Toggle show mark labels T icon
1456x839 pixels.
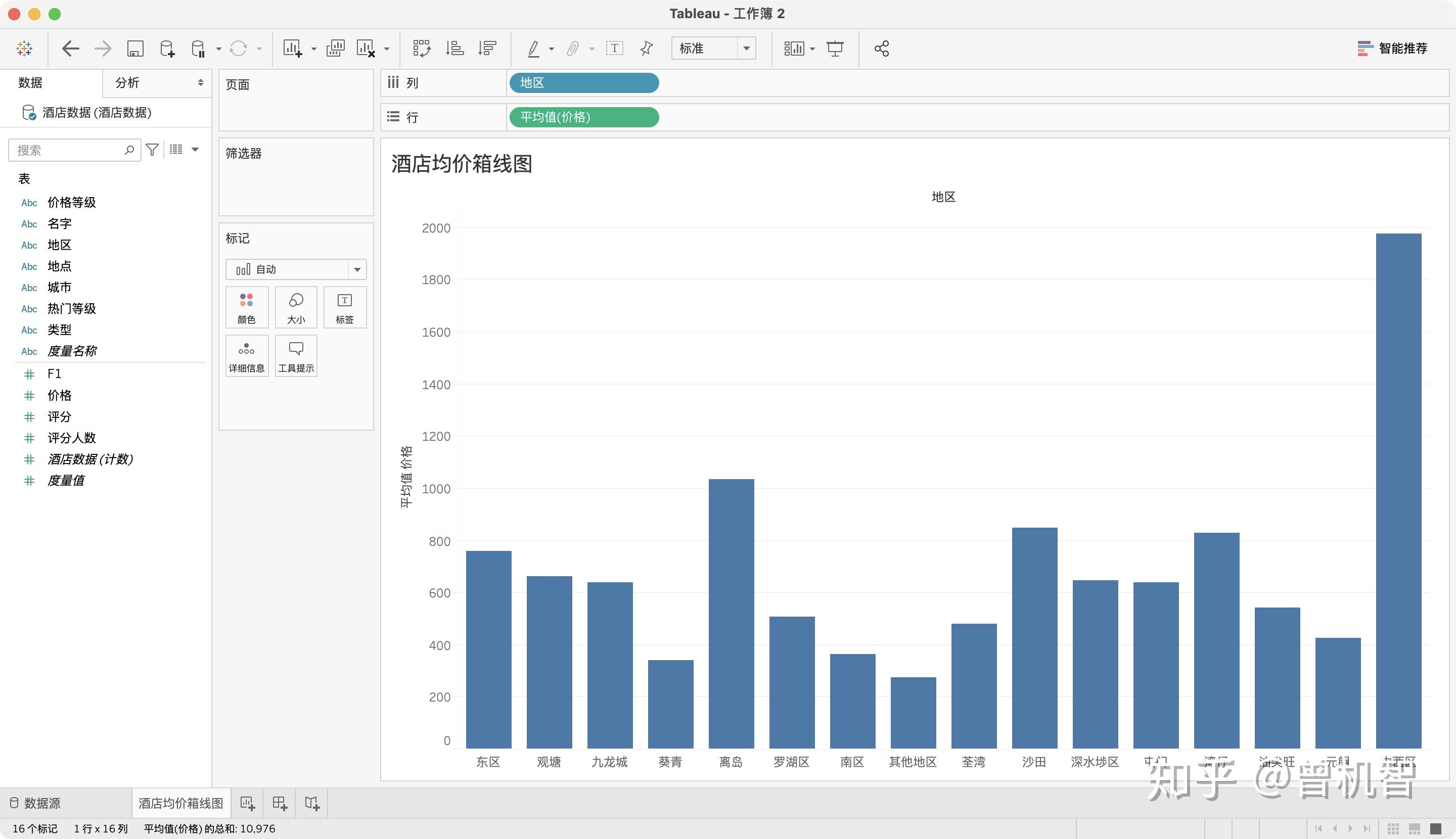click(x=614, y=49)
